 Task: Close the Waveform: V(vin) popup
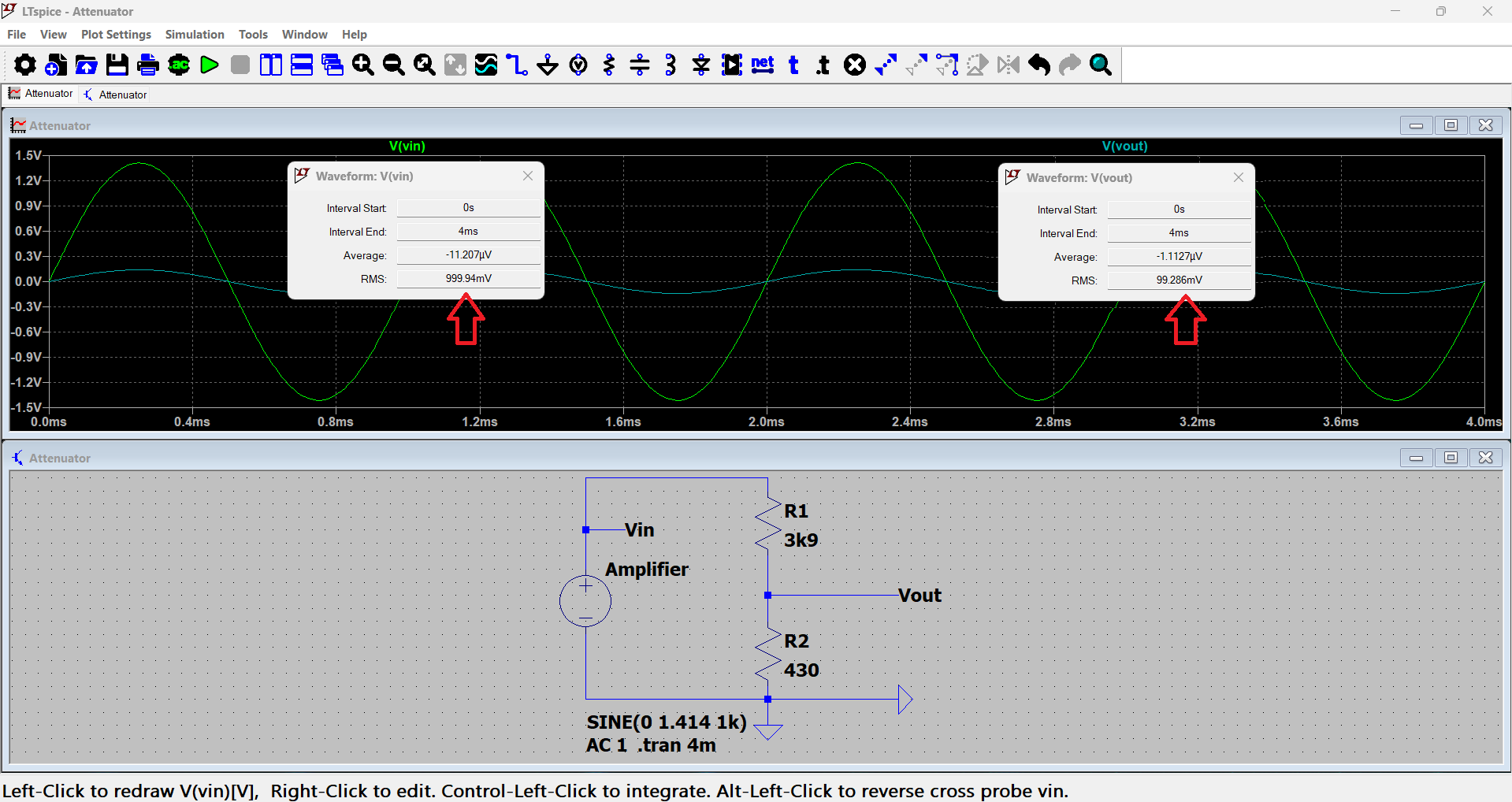[528, 176]
